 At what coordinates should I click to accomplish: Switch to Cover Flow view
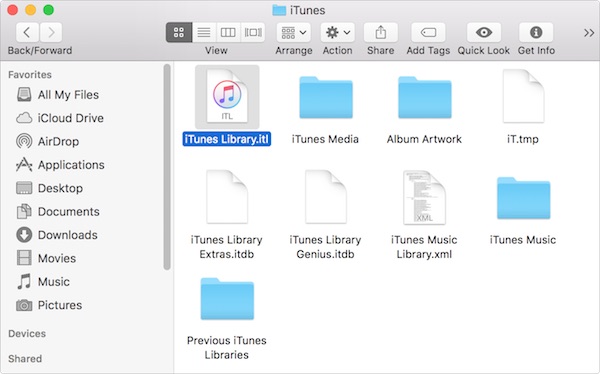pos(253,33)
